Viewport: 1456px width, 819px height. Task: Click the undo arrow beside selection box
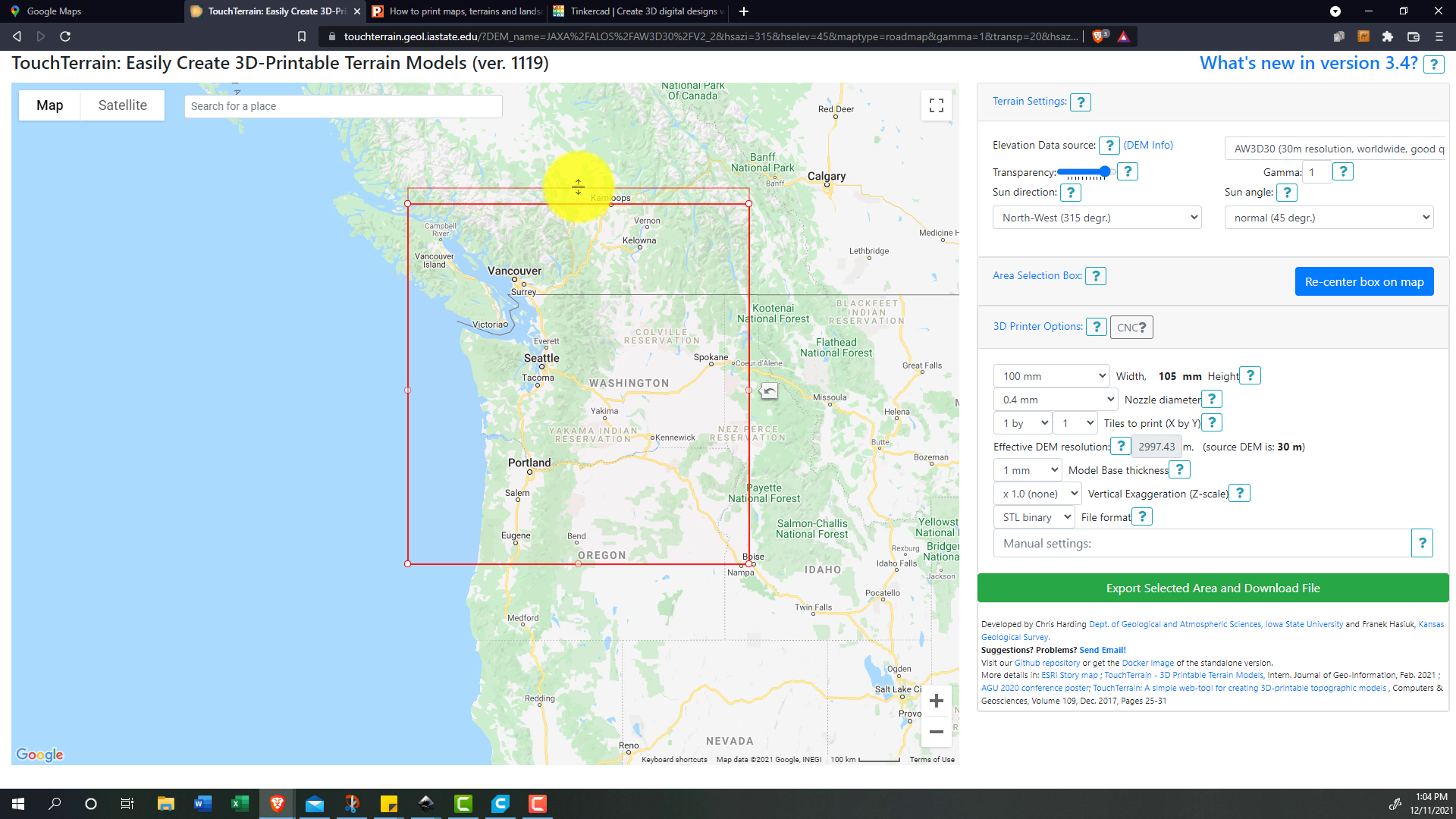point(769,391)
